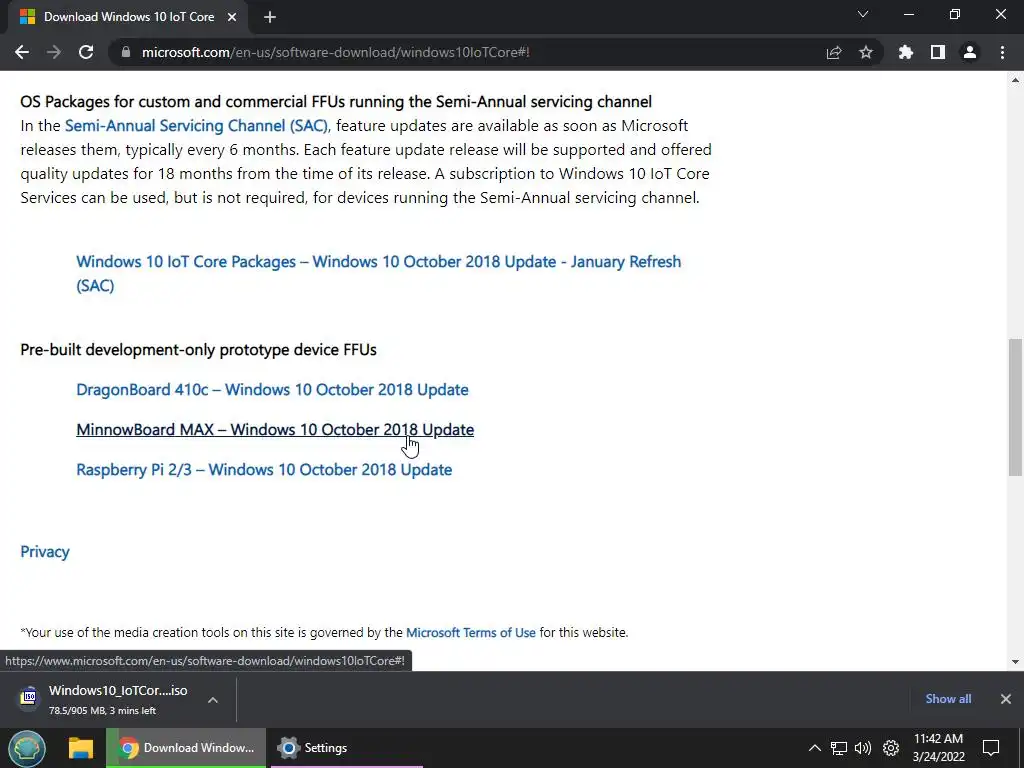The width and height of the screenshot is (1024, 768).
Task: Open a new browser tab
Action: pyautogui.click(x=270, y=17)
